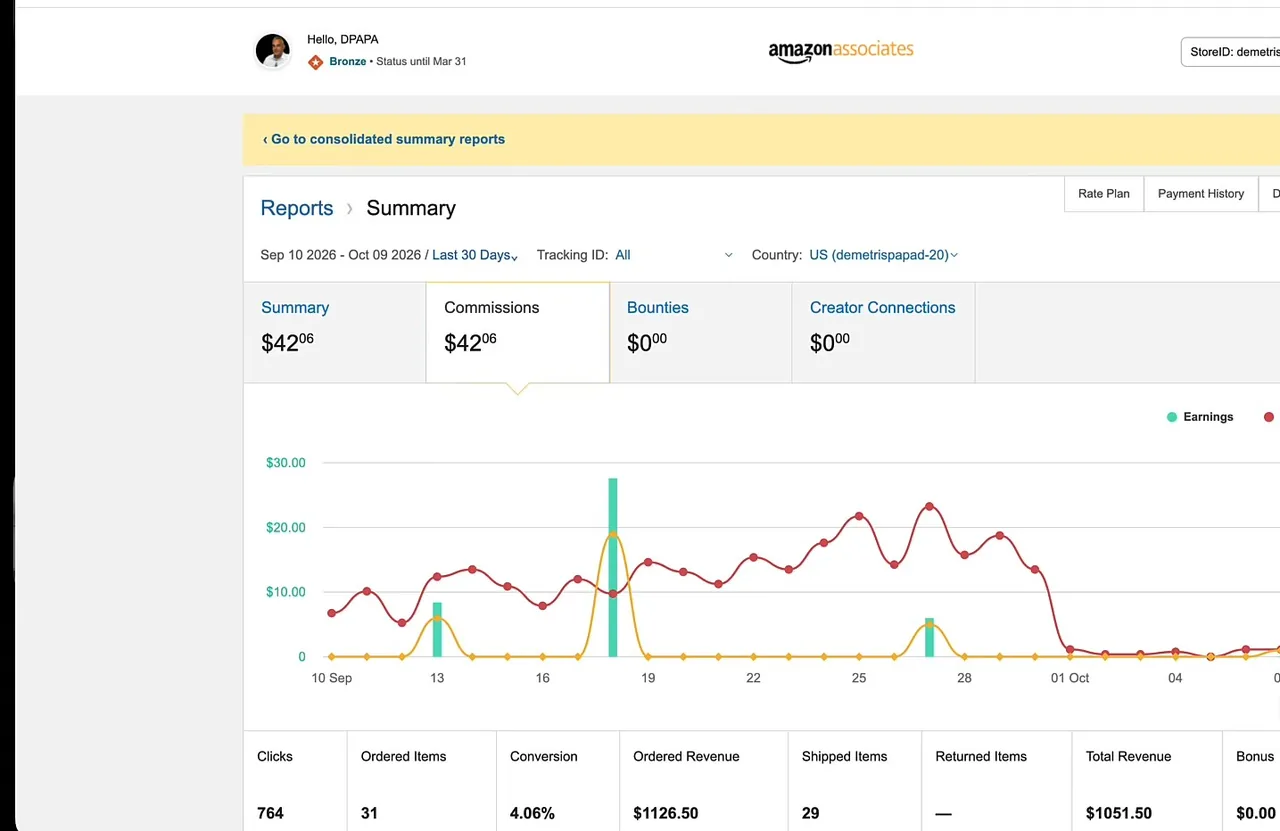1280x831 pixels.
Task: Click the Rate Plan button
Action: pyautogui.click(x=1104, y=194)
